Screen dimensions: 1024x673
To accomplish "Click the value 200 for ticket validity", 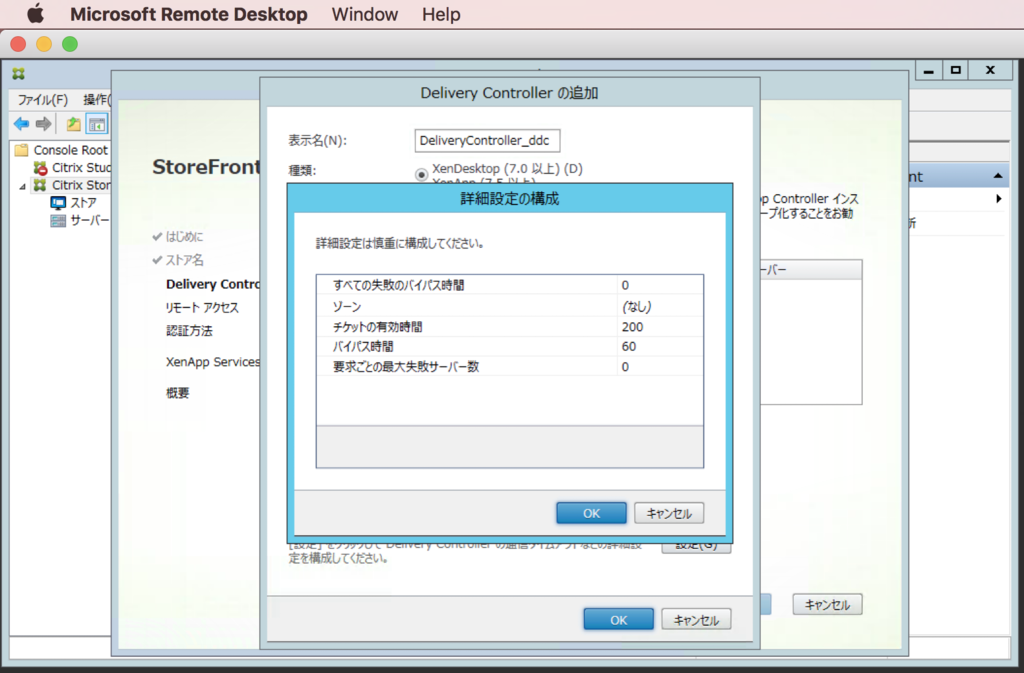I will pyautogui.click(x=632, y=326).
